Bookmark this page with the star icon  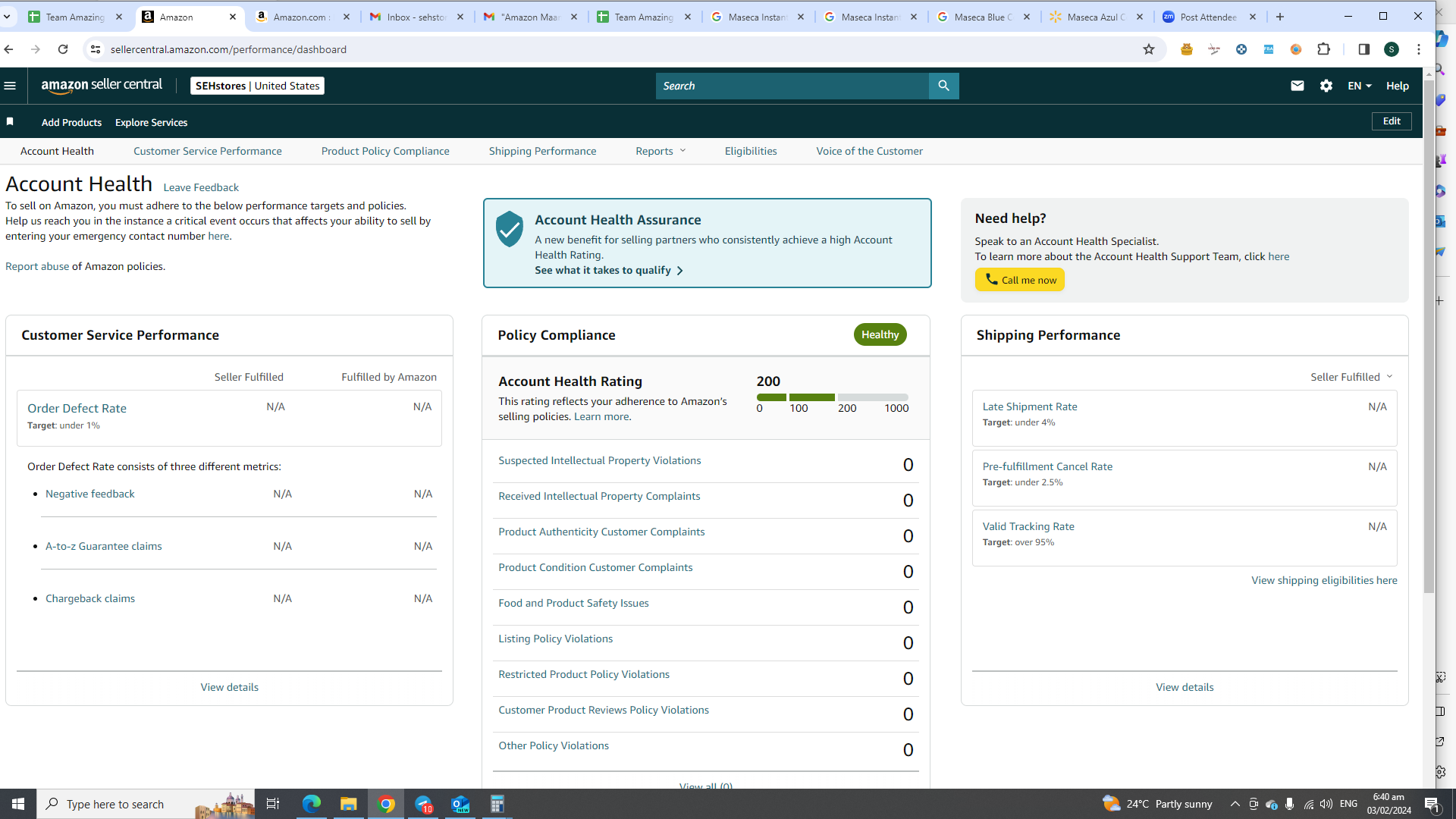1148,49
